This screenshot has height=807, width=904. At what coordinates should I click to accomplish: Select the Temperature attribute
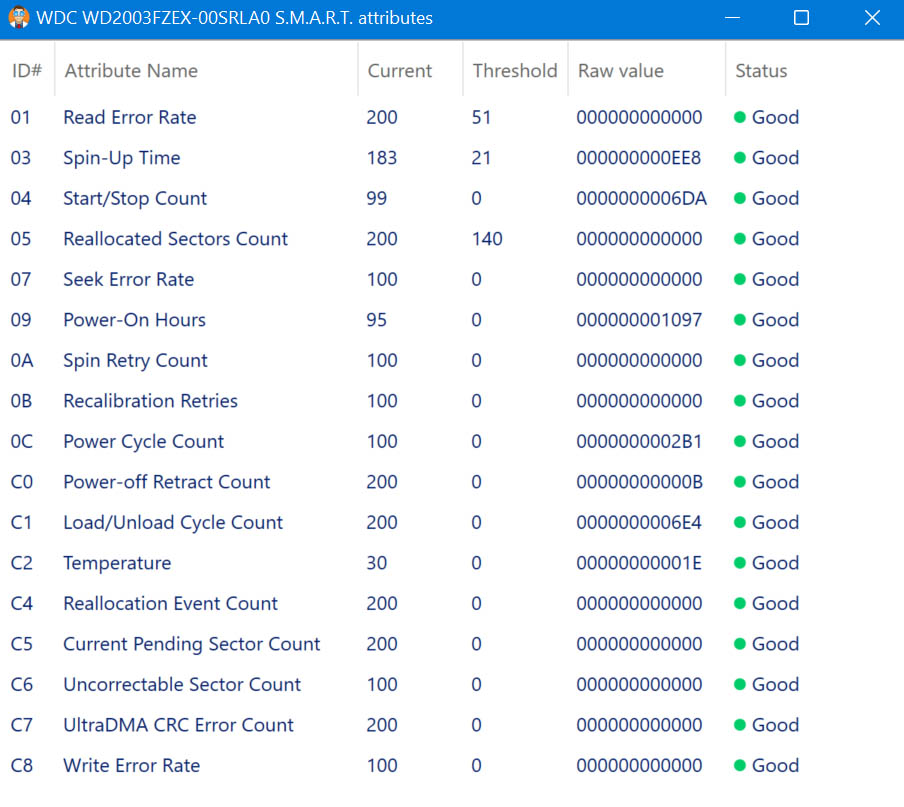click(117, 563)
